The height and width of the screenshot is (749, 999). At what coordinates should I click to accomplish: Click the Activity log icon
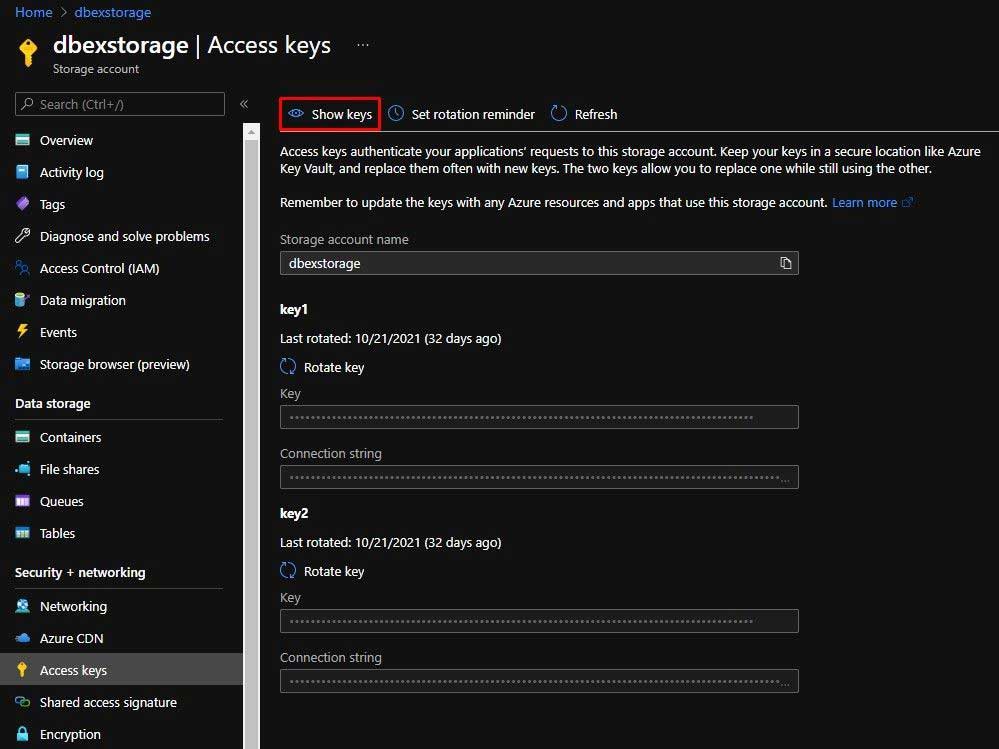pos(22,172)
